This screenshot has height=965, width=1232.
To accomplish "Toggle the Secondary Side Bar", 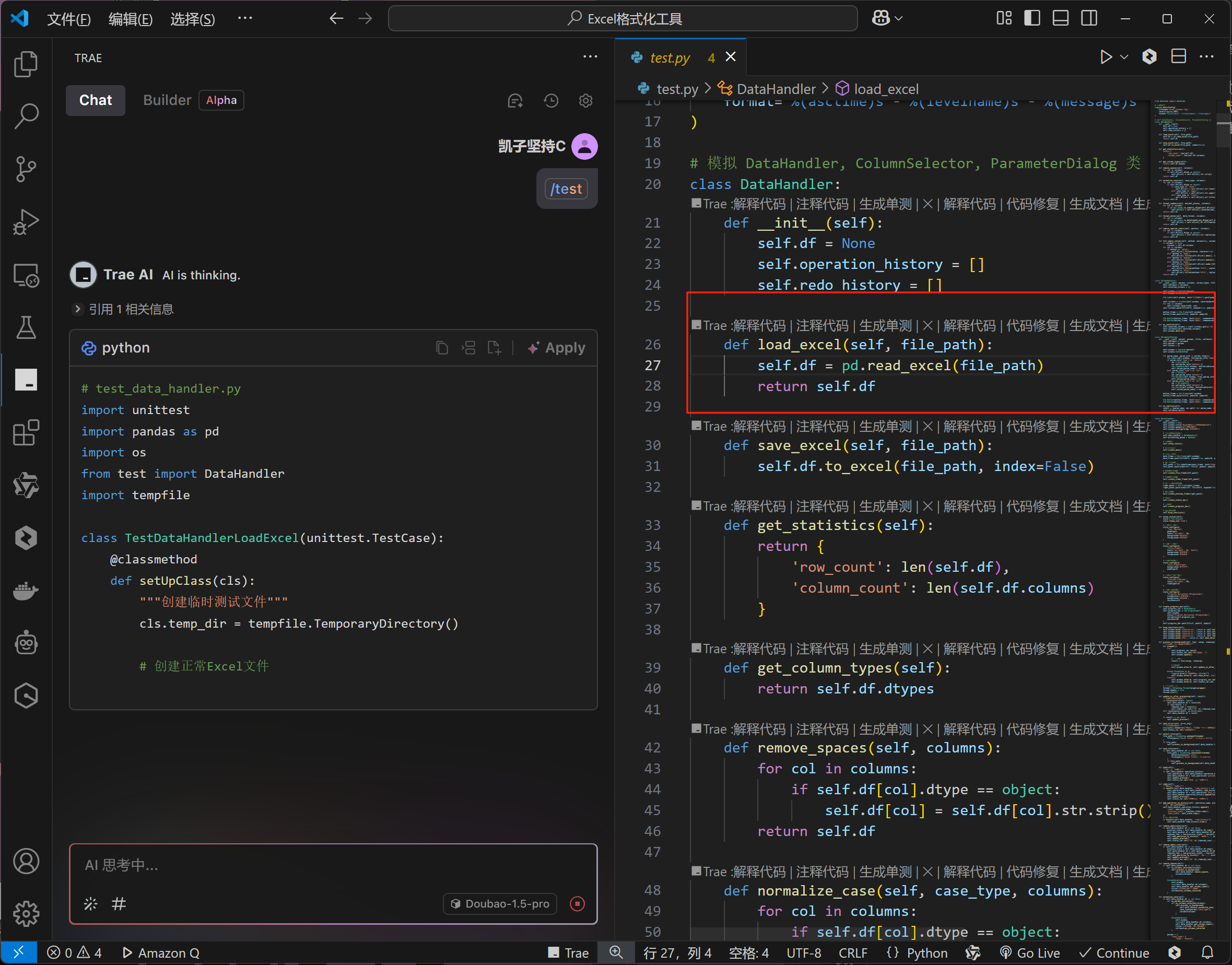I will point(1089,18).
